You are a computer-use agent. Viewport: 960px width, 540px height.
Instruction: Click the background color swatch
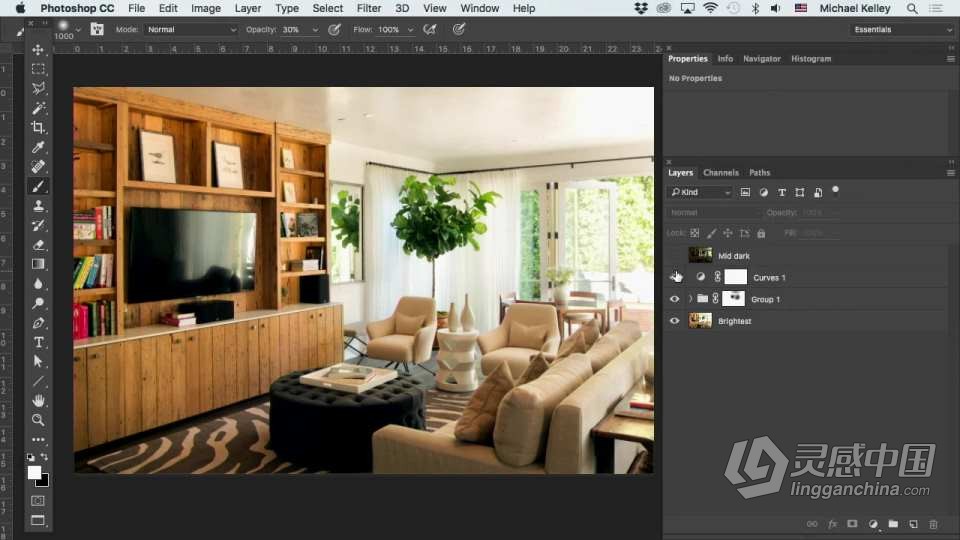pyautogui.click(x=44, y=482)
